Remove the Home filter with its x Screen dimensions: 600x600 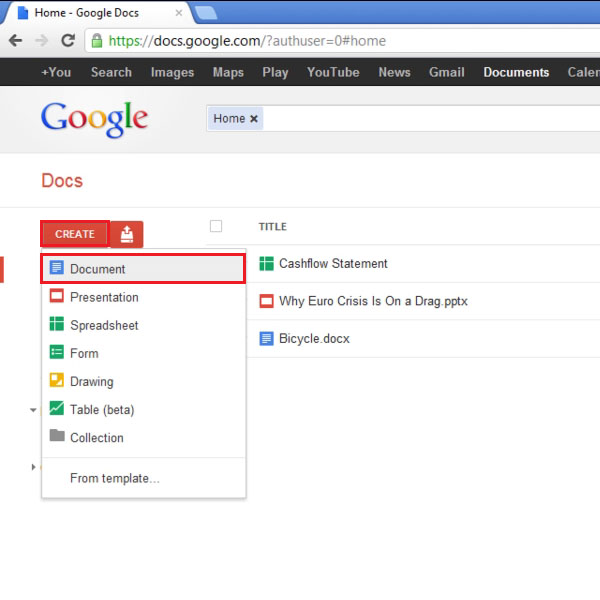coord(254,119)
